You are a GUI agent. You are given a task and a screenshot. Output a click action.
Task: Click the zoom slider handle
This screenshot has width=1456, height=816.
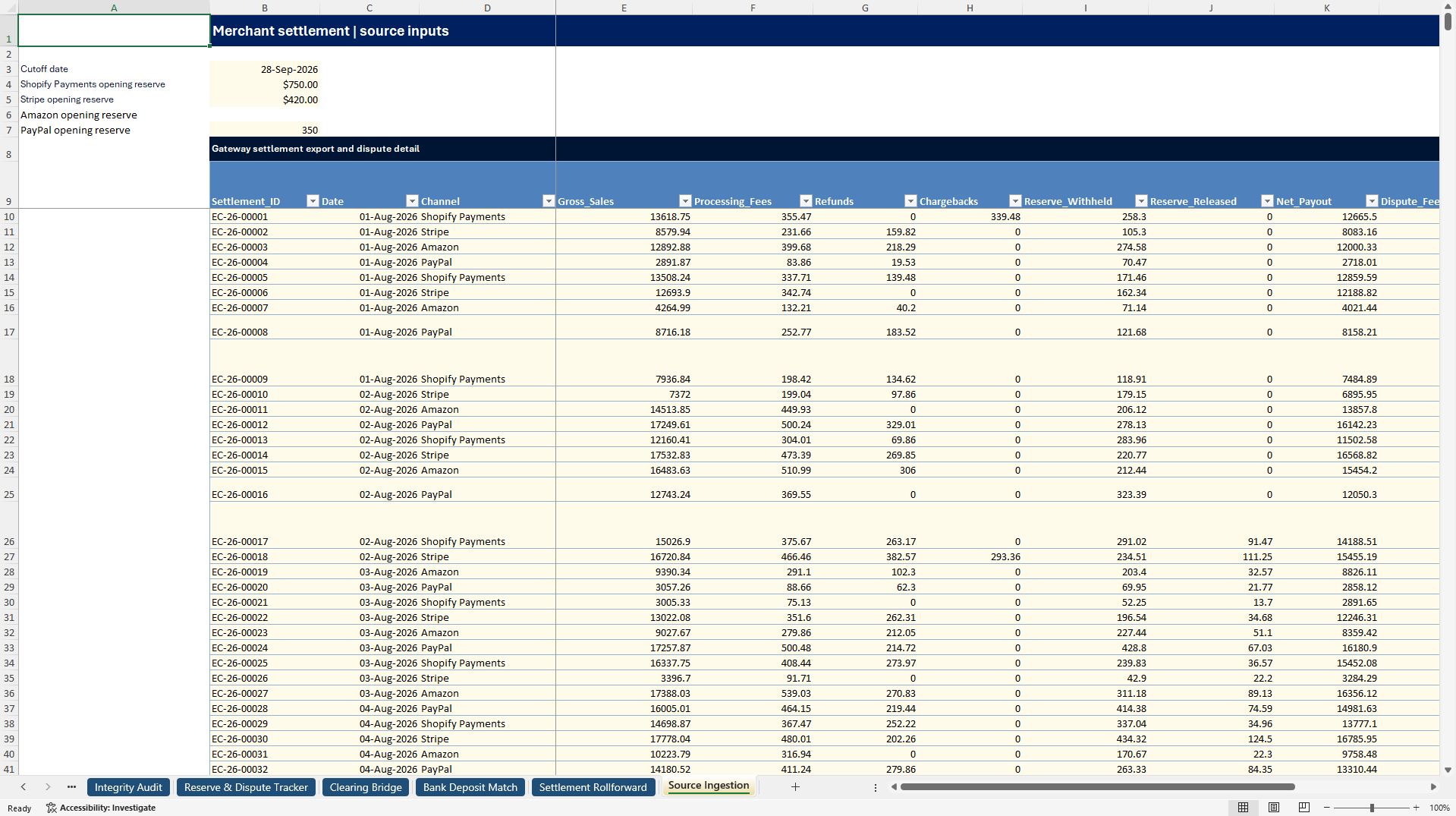point(1372,808)
